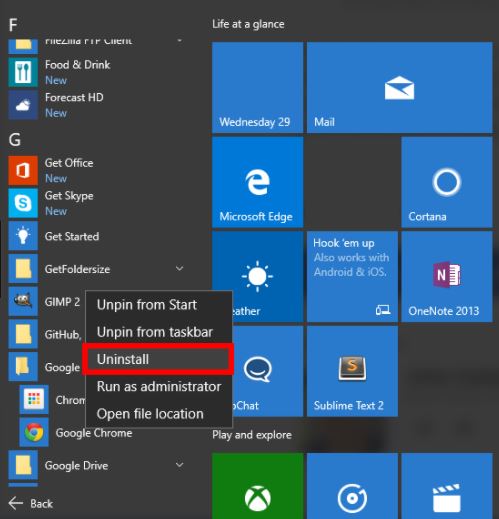Viewport: 499px width, 519px height.
Task: Click the Google folder icon
Action: click(23, 366)
